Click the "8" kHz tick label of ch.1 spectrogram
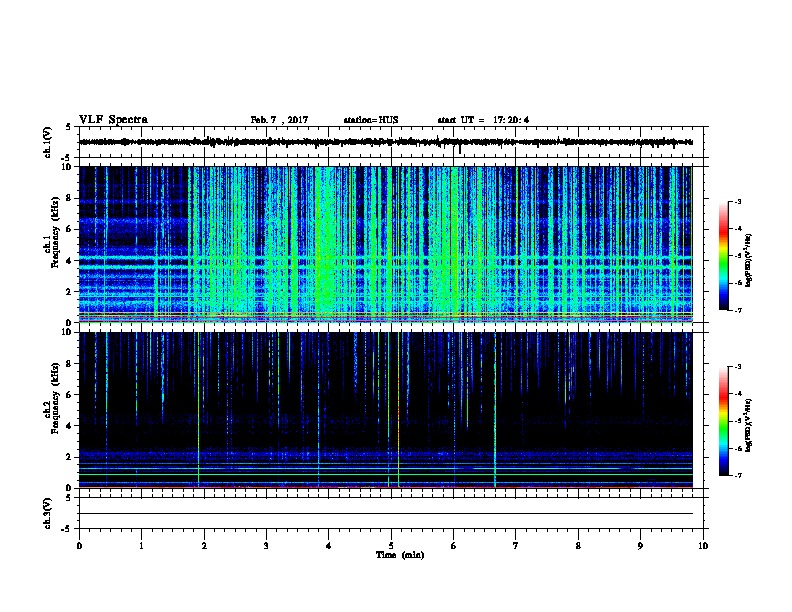792x612 pixels. click(x=69, y=198)
